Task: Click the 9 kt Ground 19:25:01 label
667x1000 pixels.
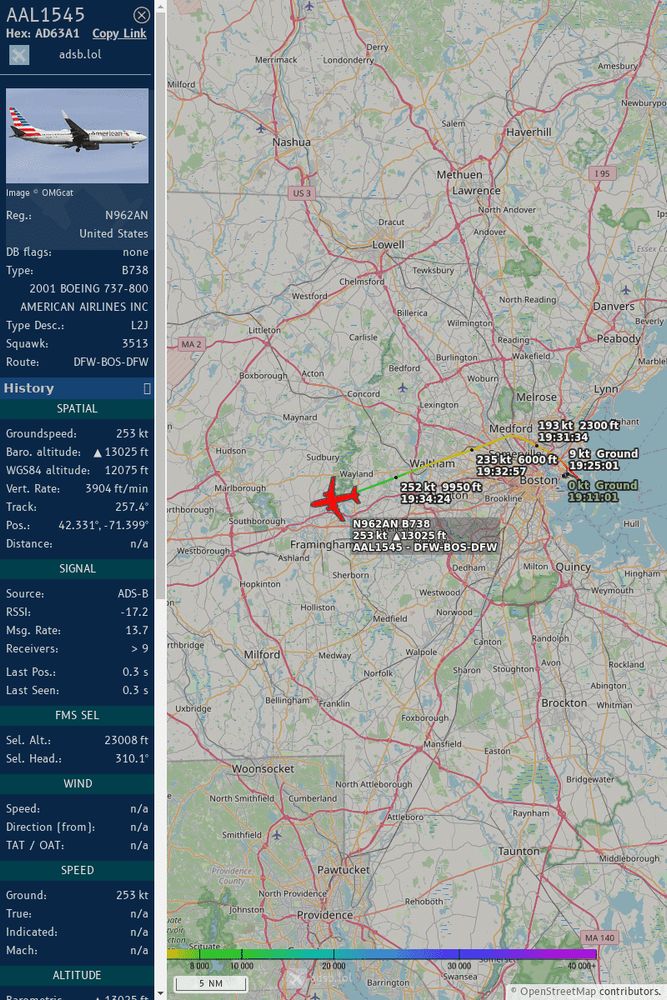Action: click(x=603, y=459)
